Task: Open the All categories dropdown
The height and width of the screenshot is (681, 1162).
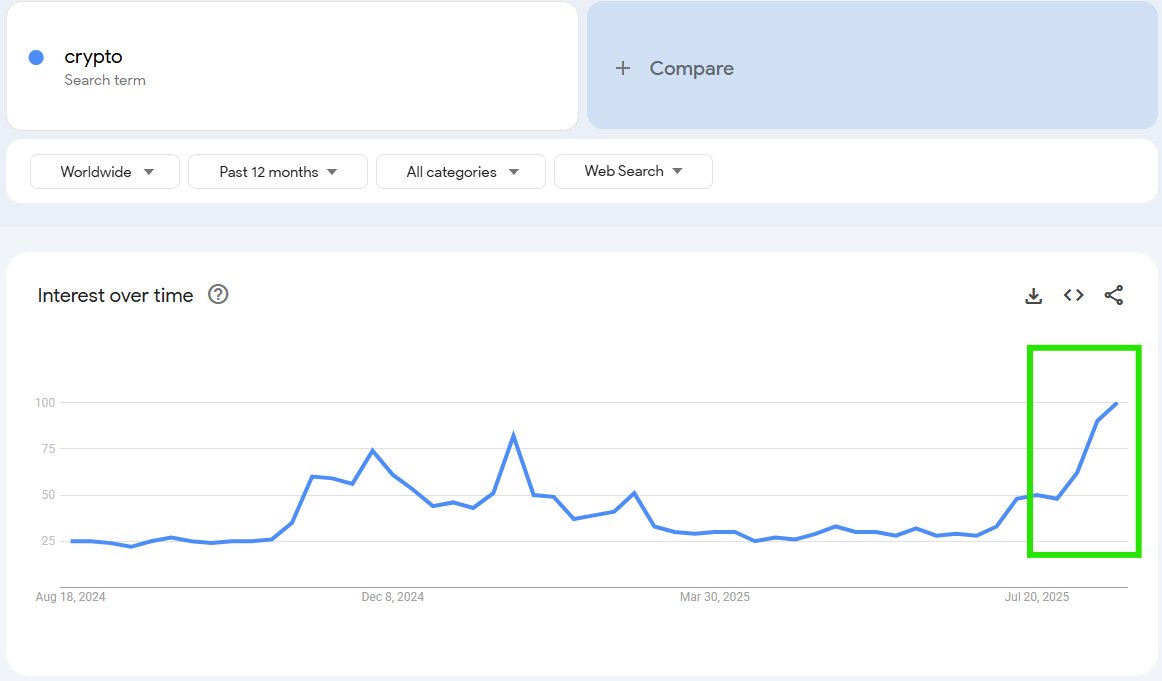Action: tap(460, 171)
